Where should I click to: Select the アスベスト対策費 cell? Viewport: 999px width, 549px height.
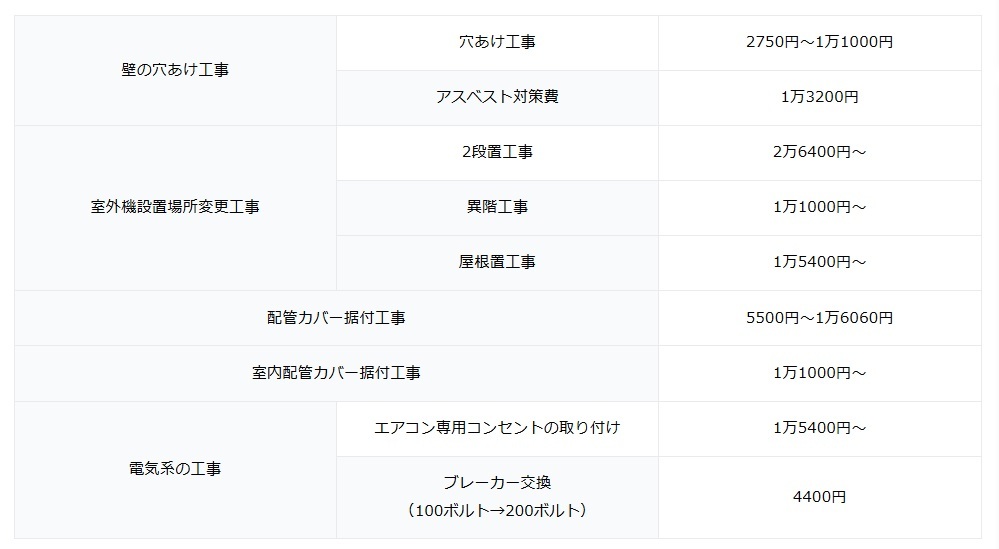coord(498,97)
